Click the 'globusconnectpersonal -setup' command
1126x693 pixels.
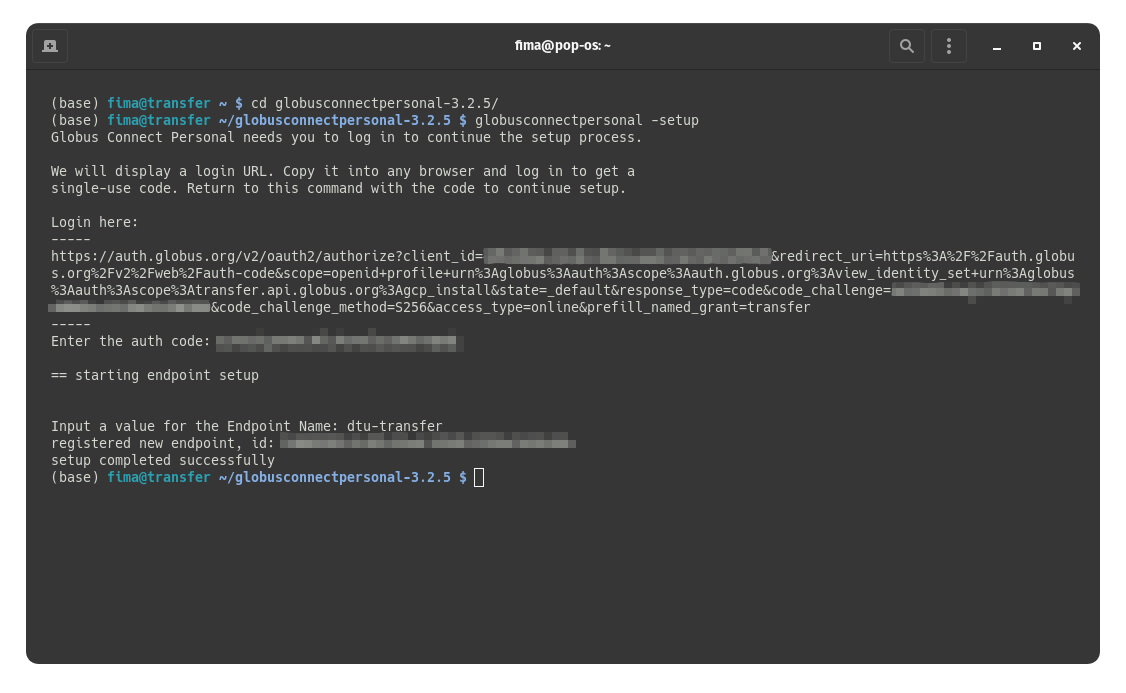point(586,121)
